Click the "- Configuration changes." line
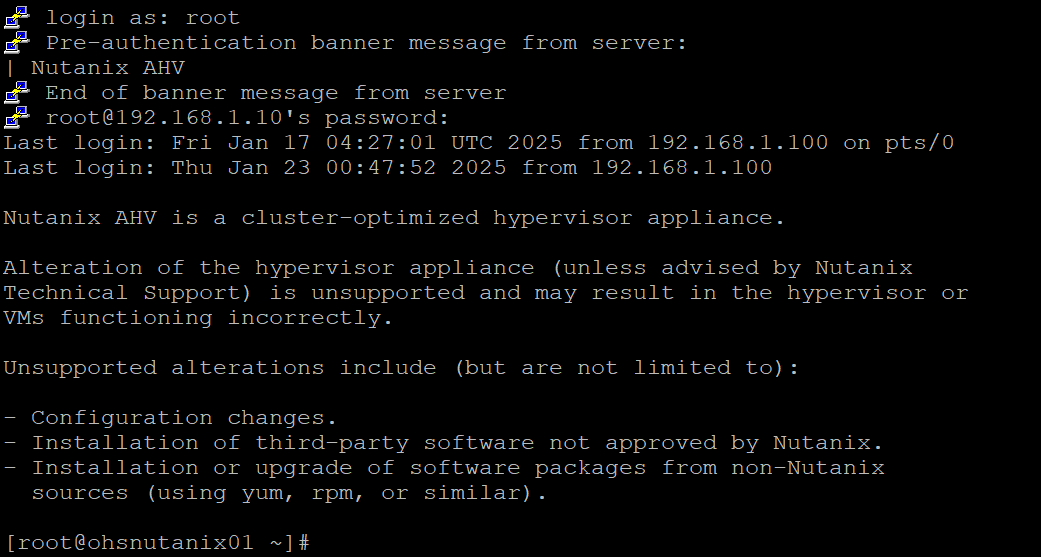 click(171, 418)
